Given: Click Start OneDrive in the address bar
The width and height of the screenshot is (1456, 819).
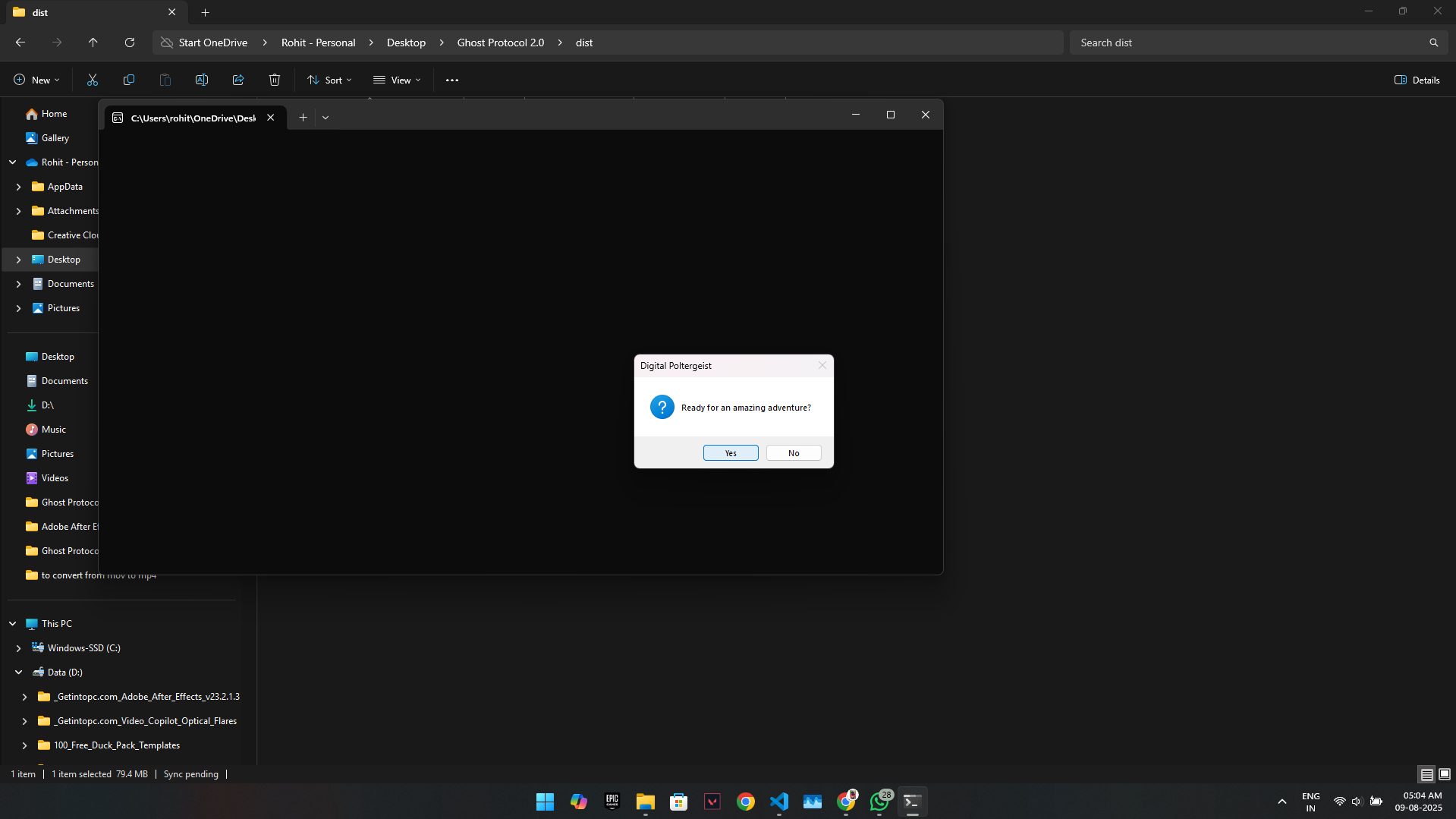Looking at the screenshot, I should pos(213,43).
